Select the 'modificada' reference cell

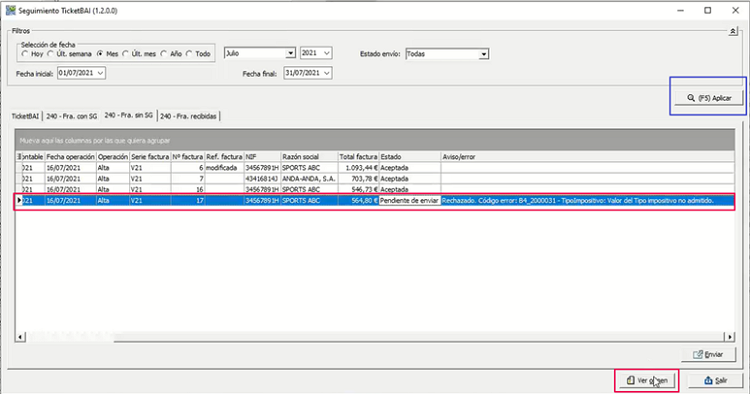(x=224, y=168)
